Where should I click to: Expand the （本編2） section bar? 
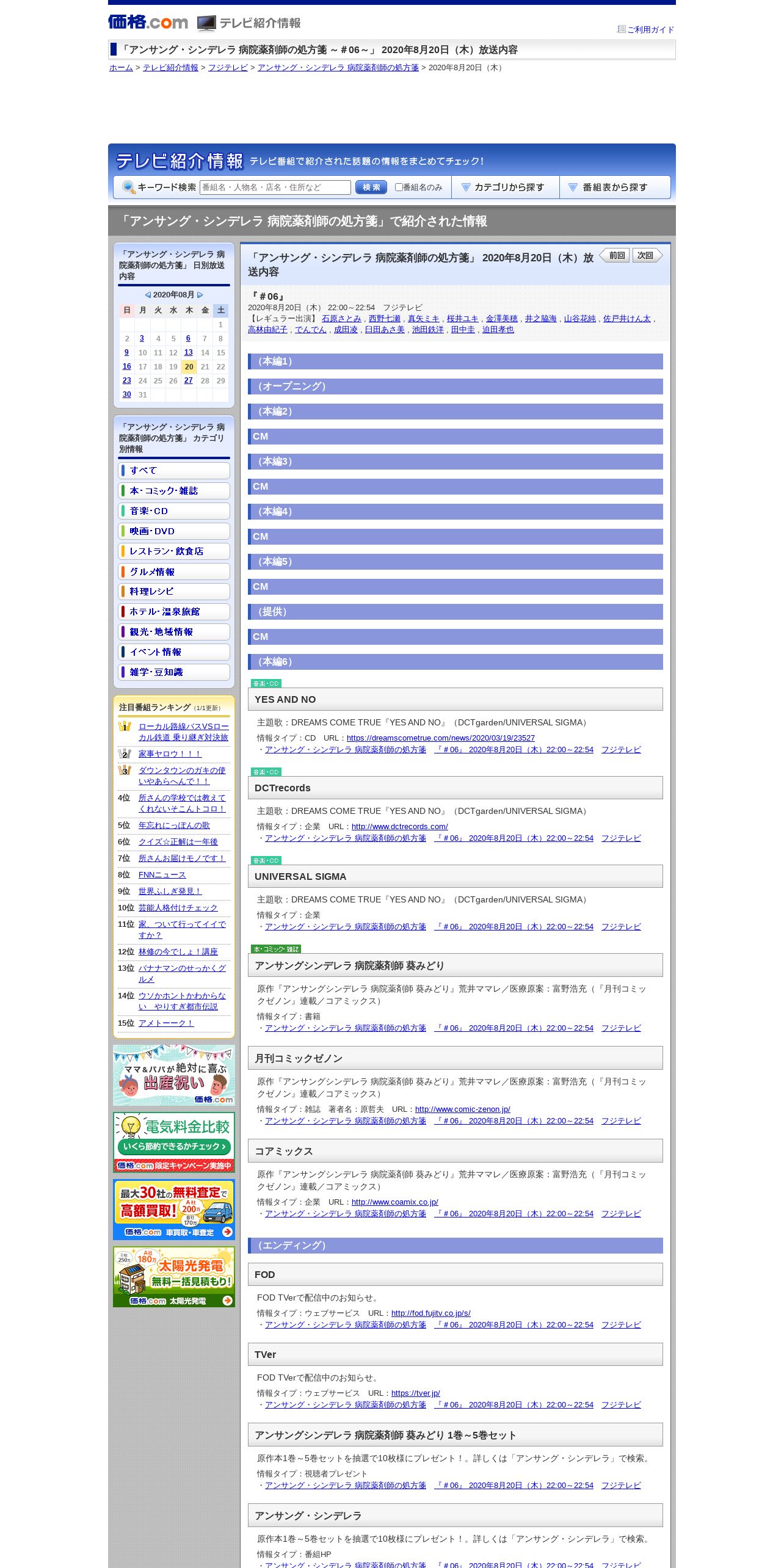tap(456, 412)
